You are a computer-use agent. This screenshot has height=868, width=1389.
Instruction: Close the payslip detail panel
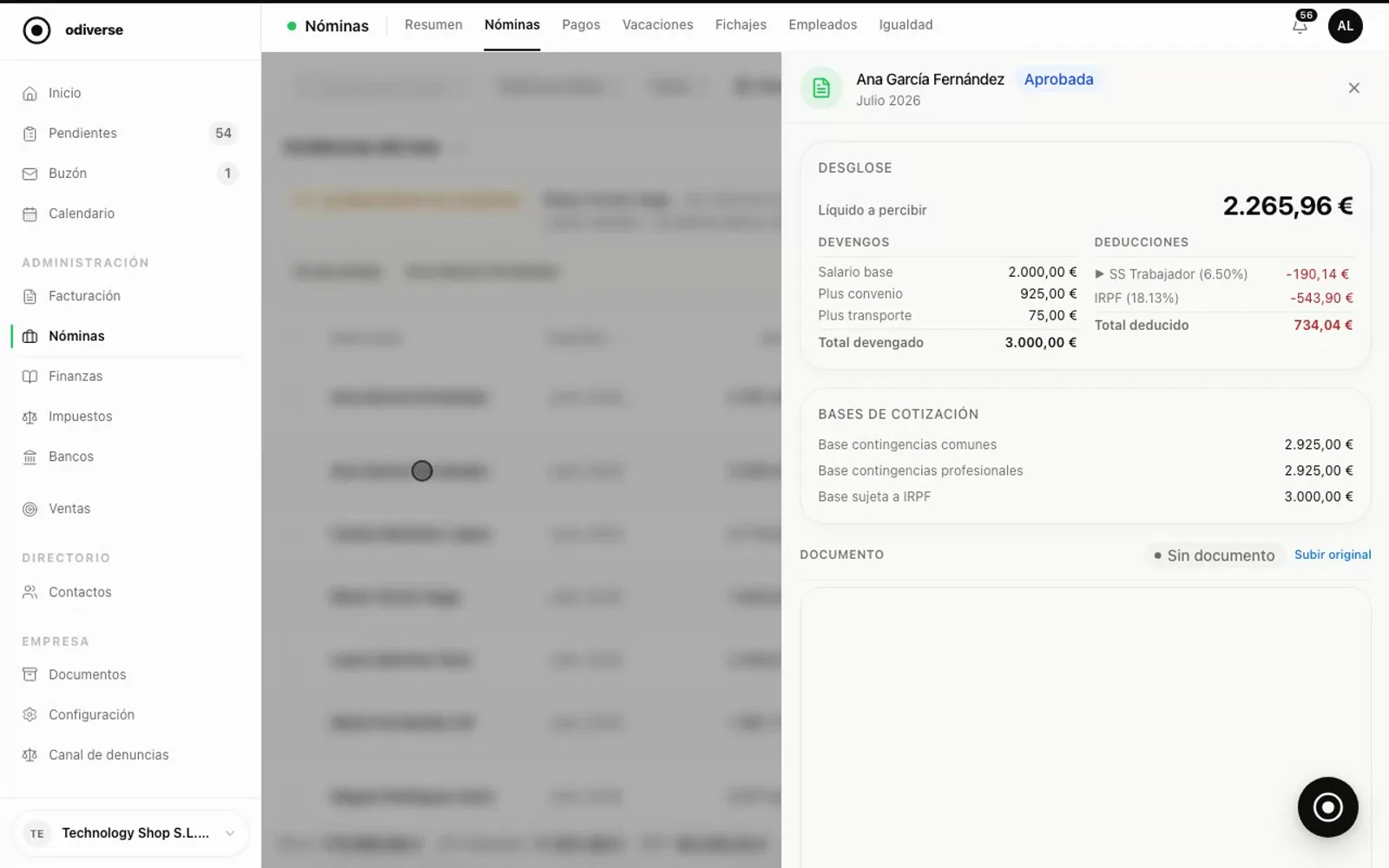point(1353,88)
